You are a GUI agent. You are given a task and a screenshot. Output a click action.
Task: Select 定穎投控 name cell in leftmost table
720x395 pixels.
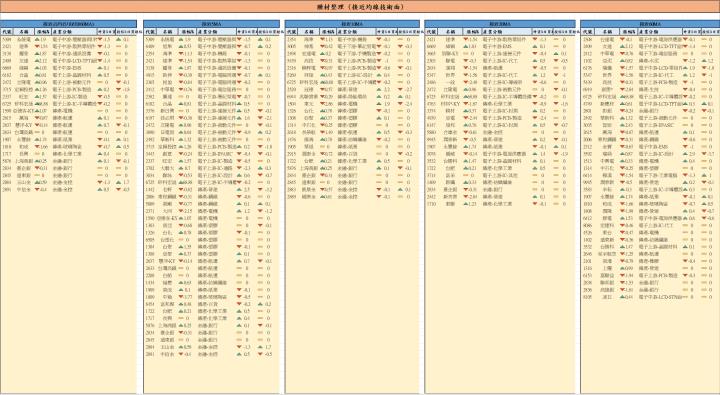[x=24, y=89]
